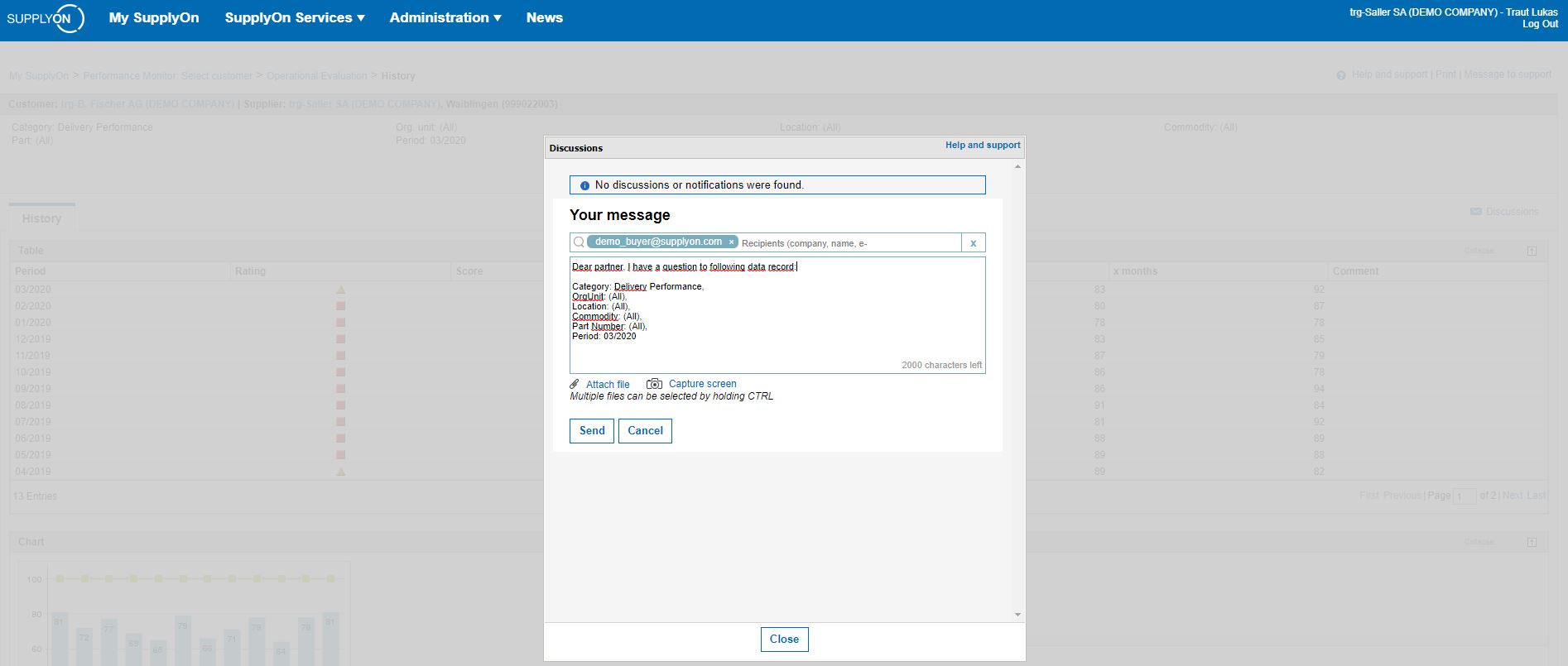Click the 08/2019 period row
Screen dimensions: 1568x666
tap(33, 405)
